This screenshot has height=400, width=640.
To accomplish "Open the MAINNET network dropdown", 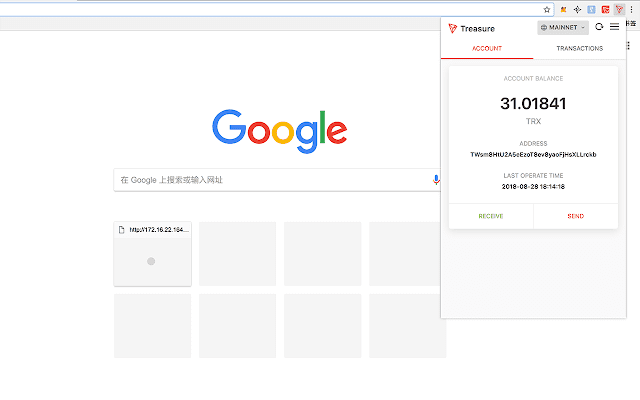I will click(563, 27).
